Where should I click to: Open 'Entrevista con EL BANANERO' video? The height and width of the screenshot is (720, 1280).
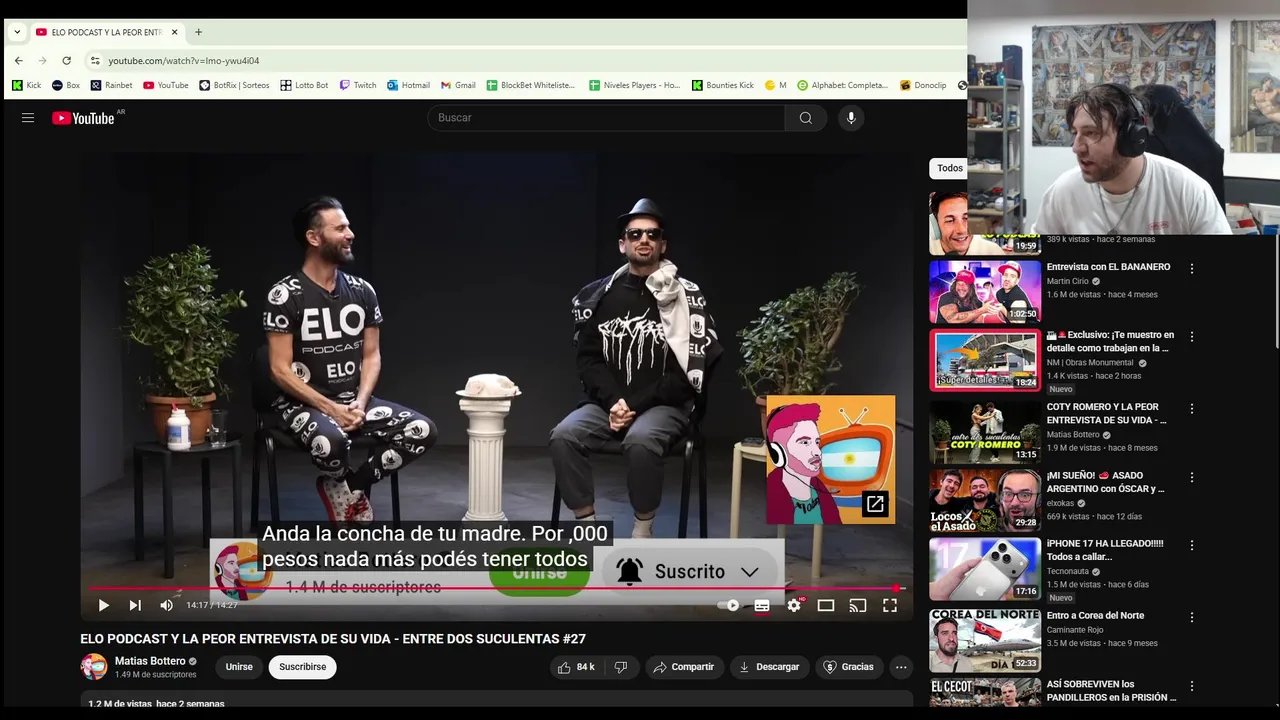point(1108,267)
